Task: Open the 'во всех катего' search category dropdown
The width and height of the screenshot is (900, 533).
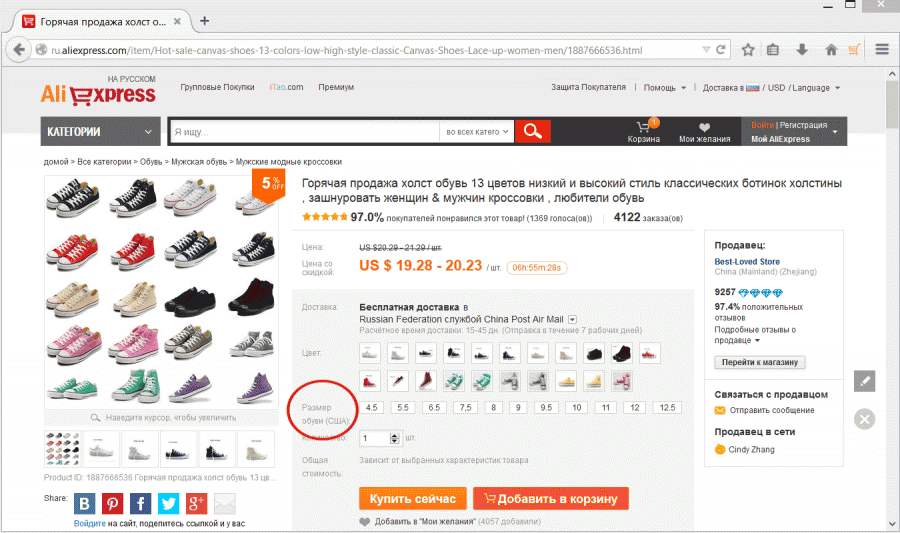Action: [x=477, y=131]
